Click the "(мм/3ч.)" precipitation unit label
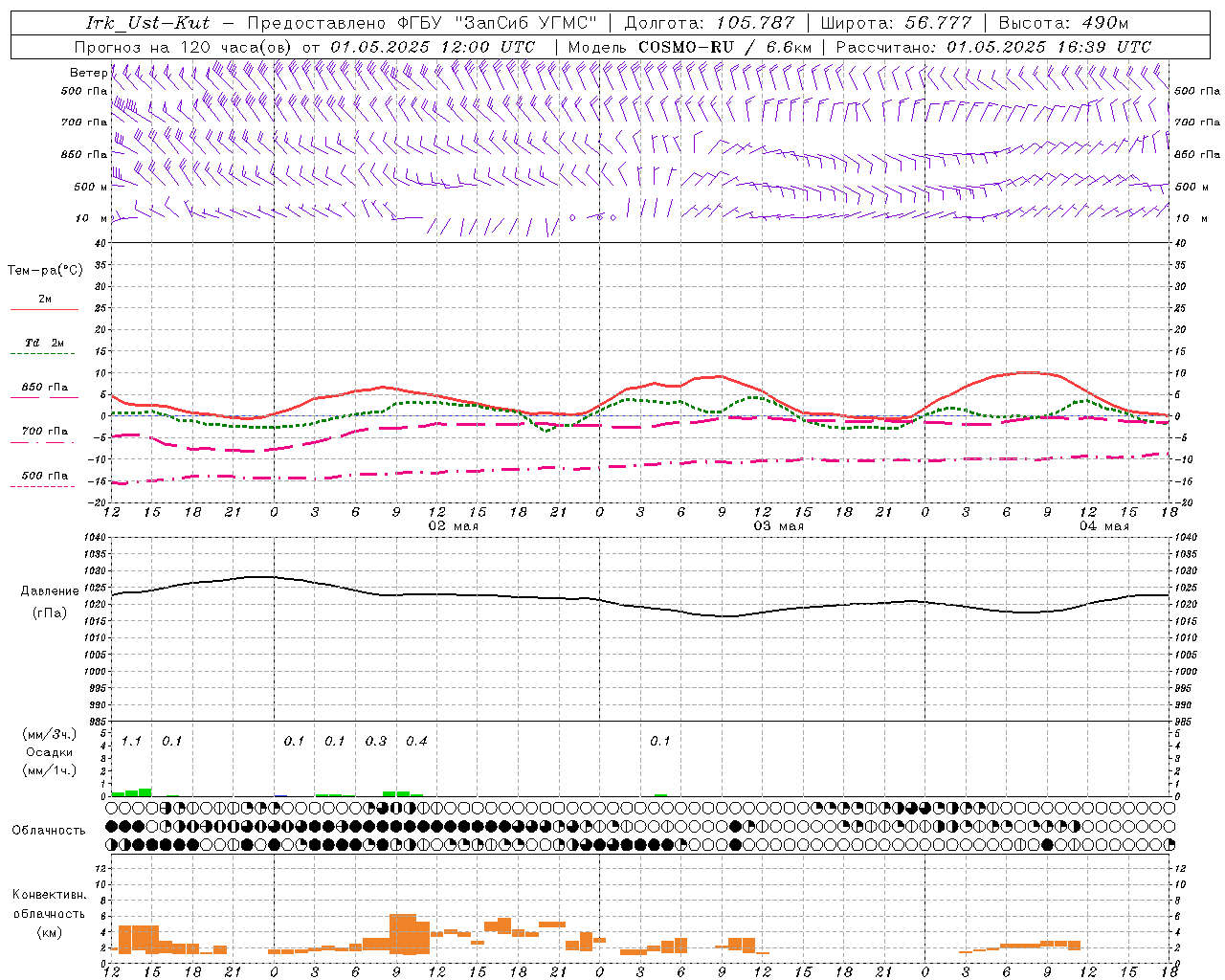This screenshot has width=1225, height=980. tap(50, 734)
